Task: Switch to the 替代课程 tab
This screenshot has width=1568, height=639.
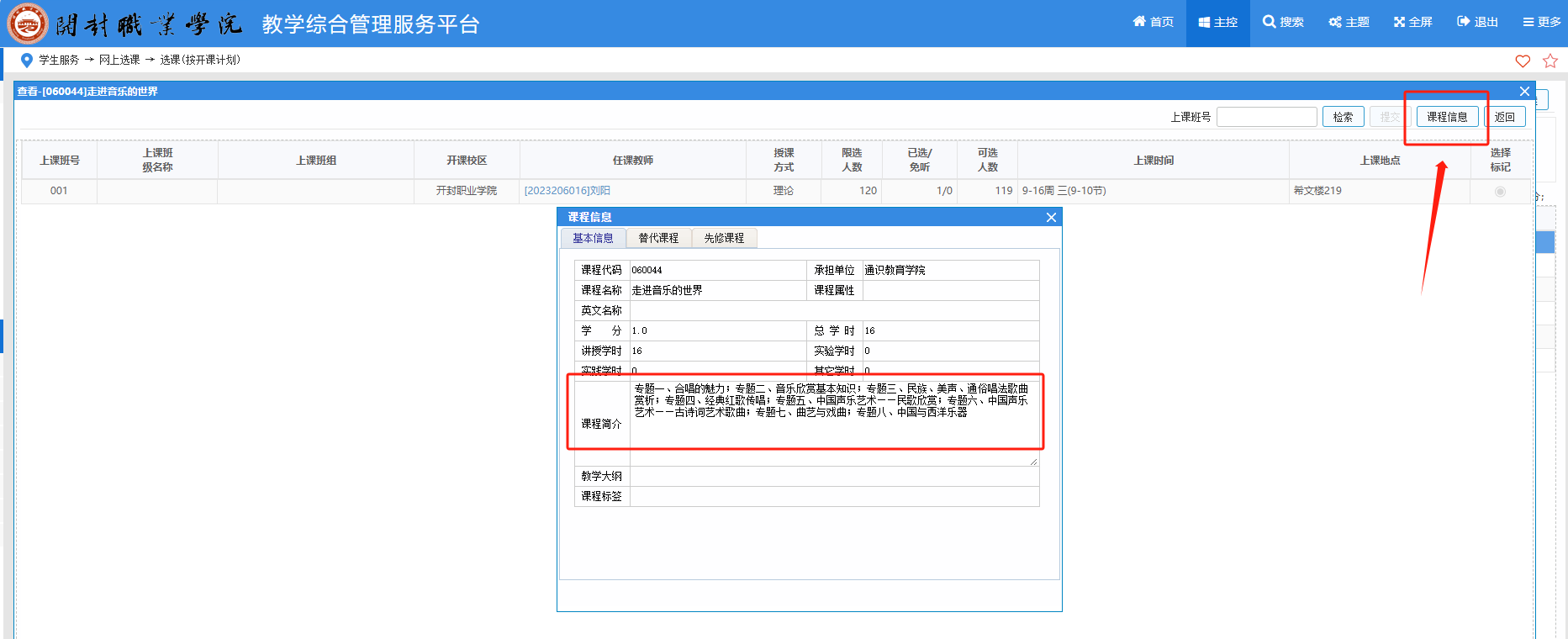Action: [658, 238]
